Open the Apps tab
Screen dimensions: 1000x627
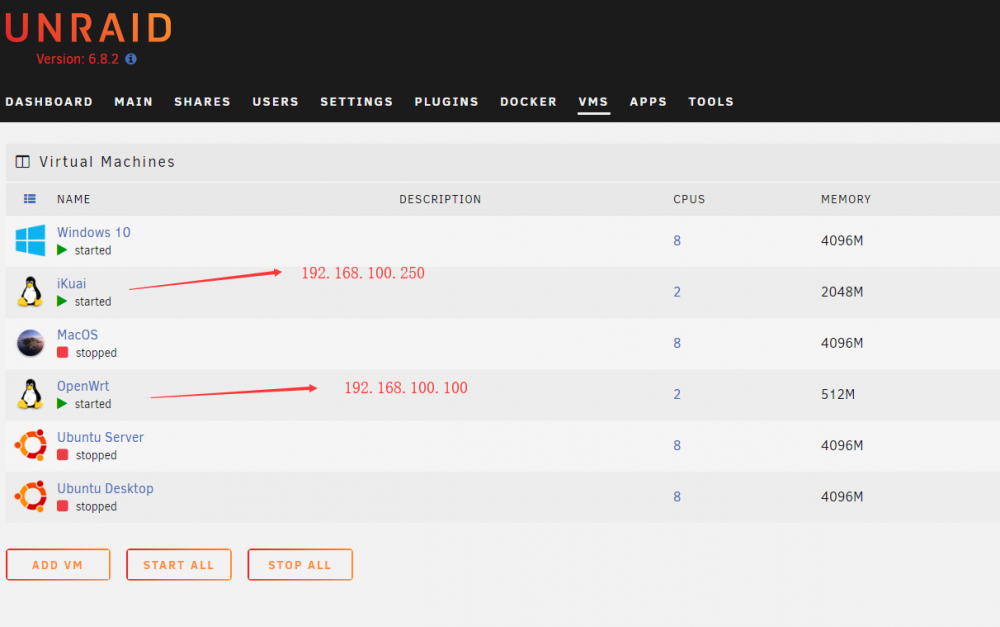[648, 101]
